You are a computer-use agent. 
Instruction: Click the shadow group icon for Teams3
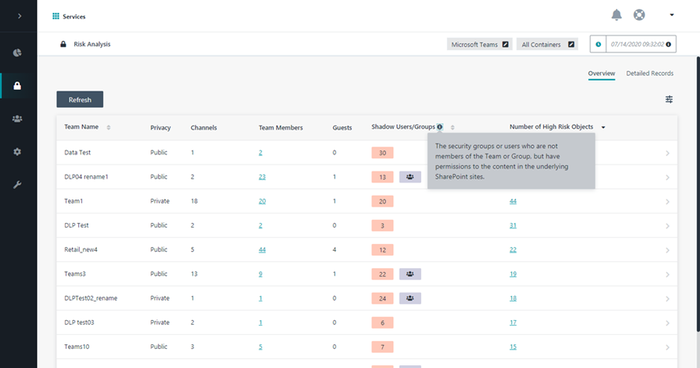(x=410, y=274)
